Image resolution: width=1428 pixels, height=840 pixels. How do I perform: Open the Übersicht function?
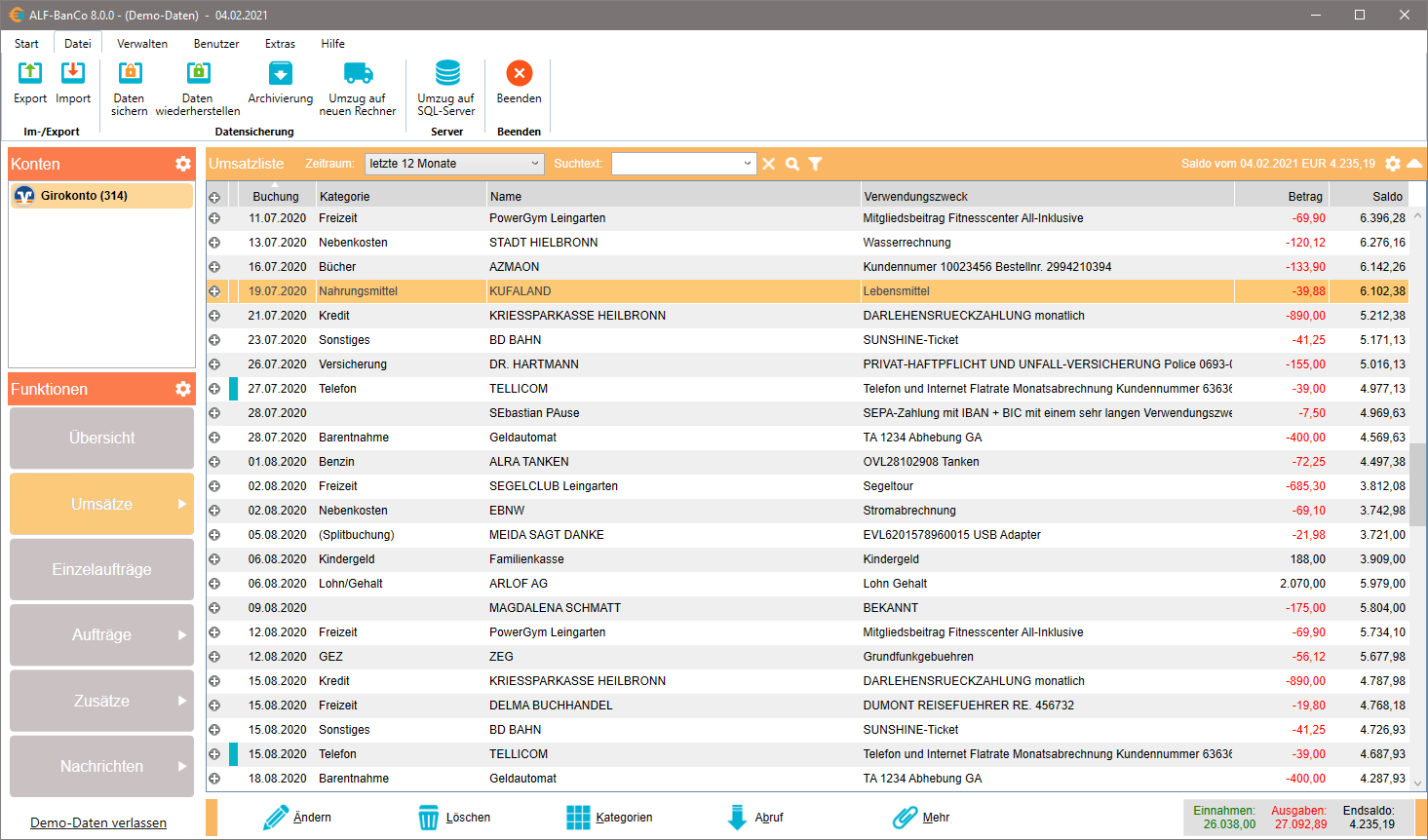point(101,439)
